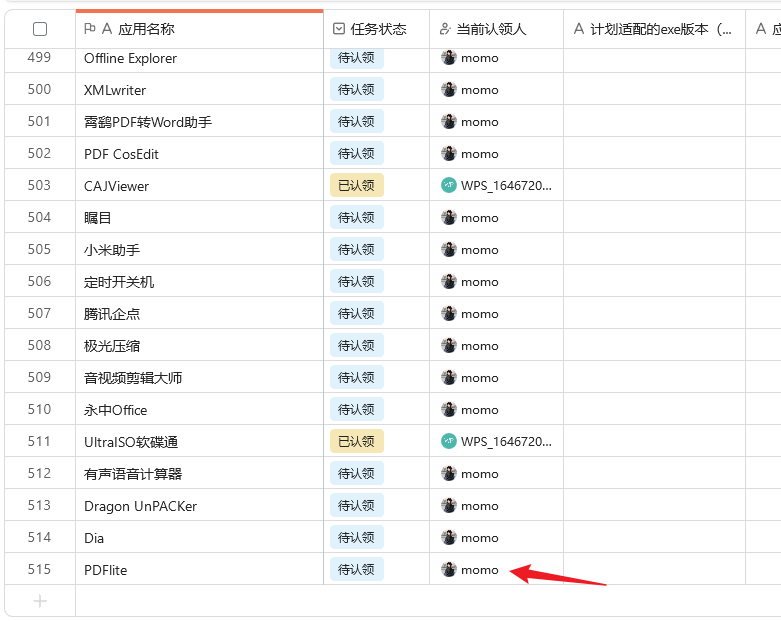Click WPS_1646720 claimant in CAJViewer row
This screenshot has height=621, width=781.
pos(506,186)
